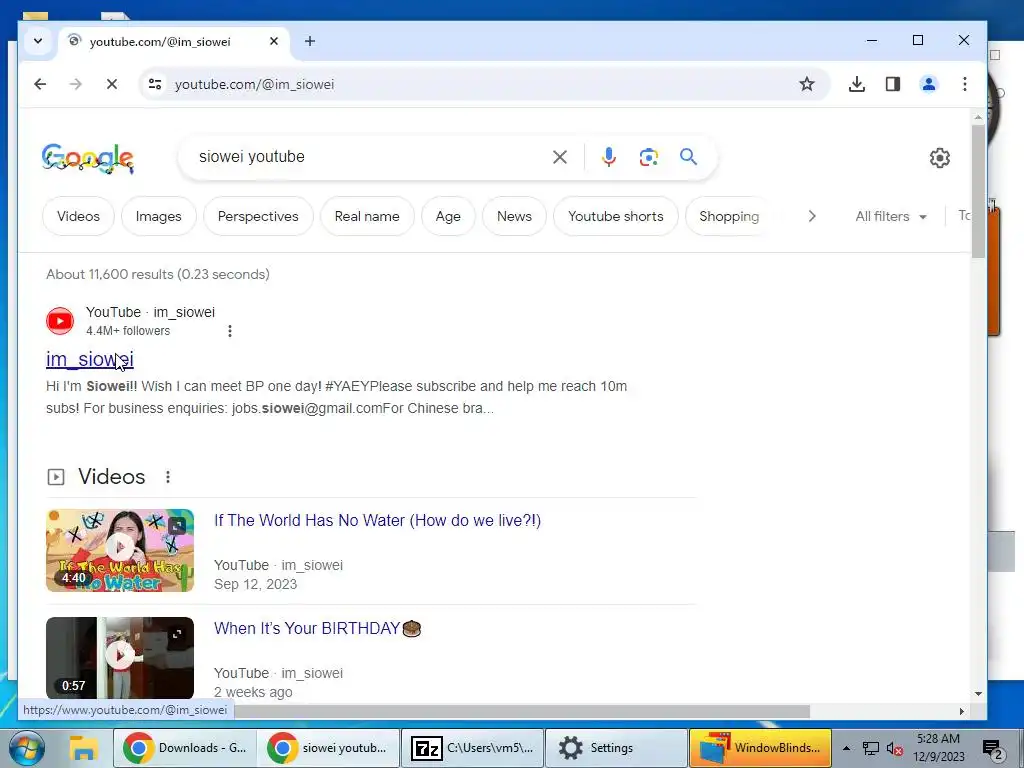1024x768 pixels.
Task: Open the im_siowei result link
Action: [89, 359]
